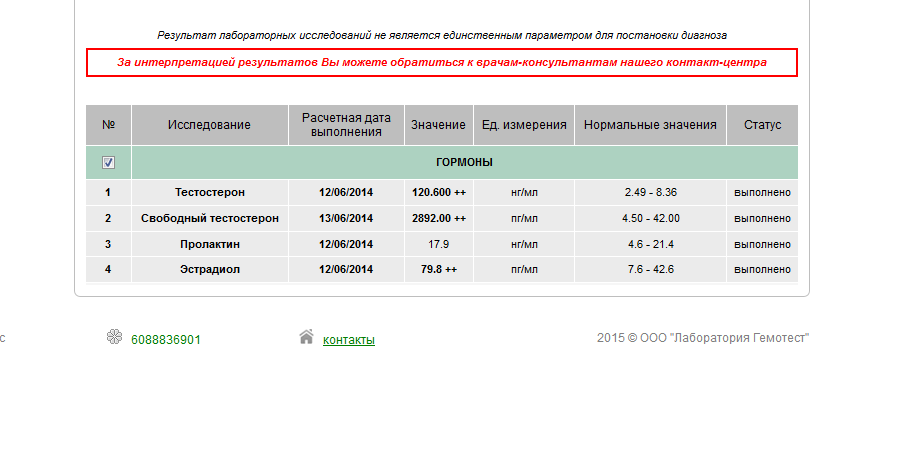
Task: Click phone number 6088836901
Action: coord(166,340)
